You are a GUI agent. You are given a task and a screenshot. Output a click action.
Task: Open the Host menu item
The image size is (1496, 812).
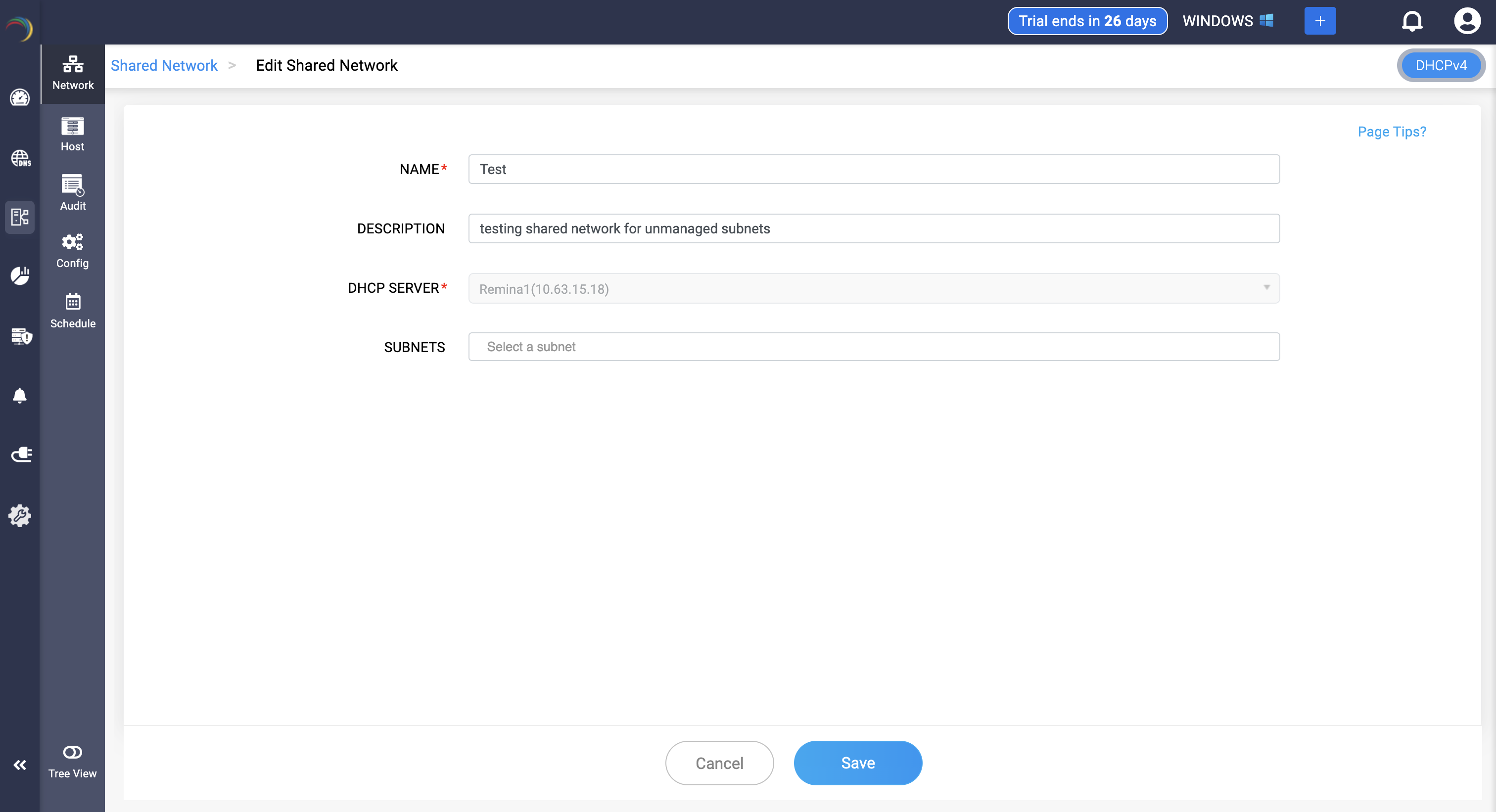73,135
